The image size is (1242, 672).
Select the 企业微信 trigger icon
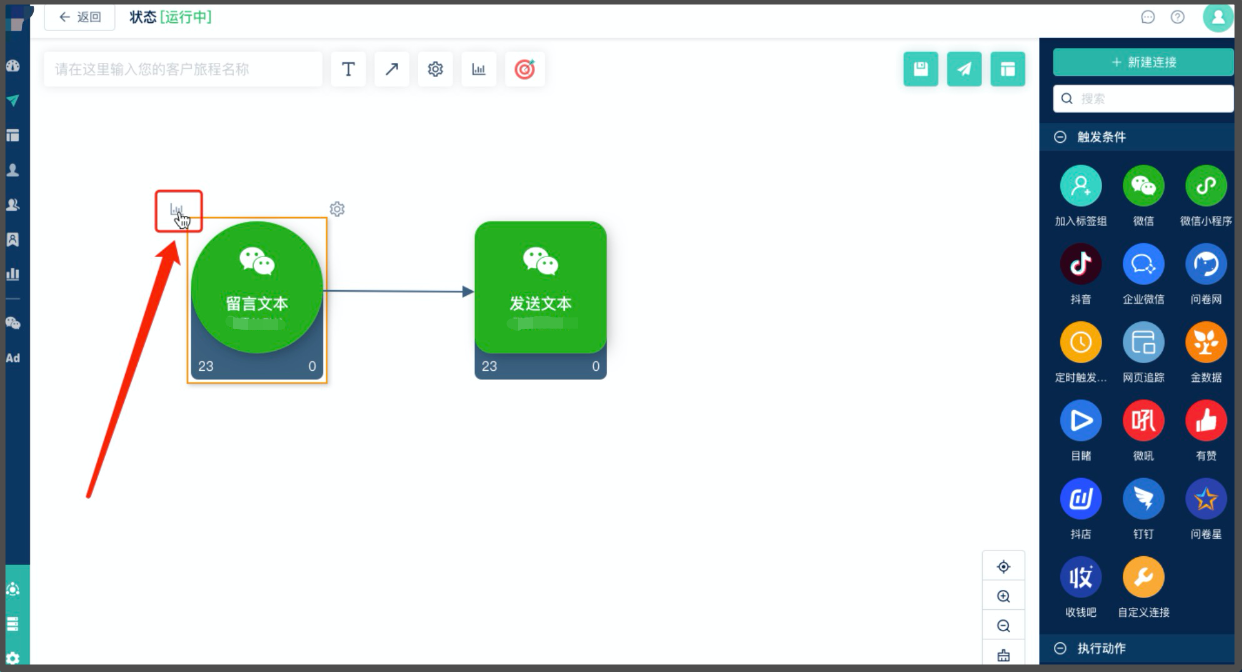tap(1144, 264)
